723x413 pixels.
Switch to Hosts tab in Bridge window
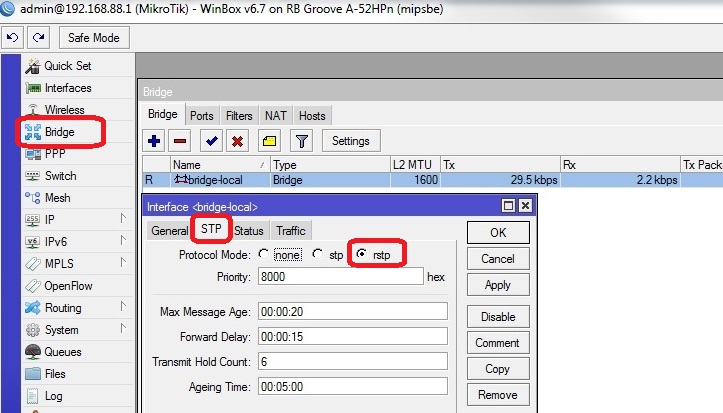[x=312, y=116]
